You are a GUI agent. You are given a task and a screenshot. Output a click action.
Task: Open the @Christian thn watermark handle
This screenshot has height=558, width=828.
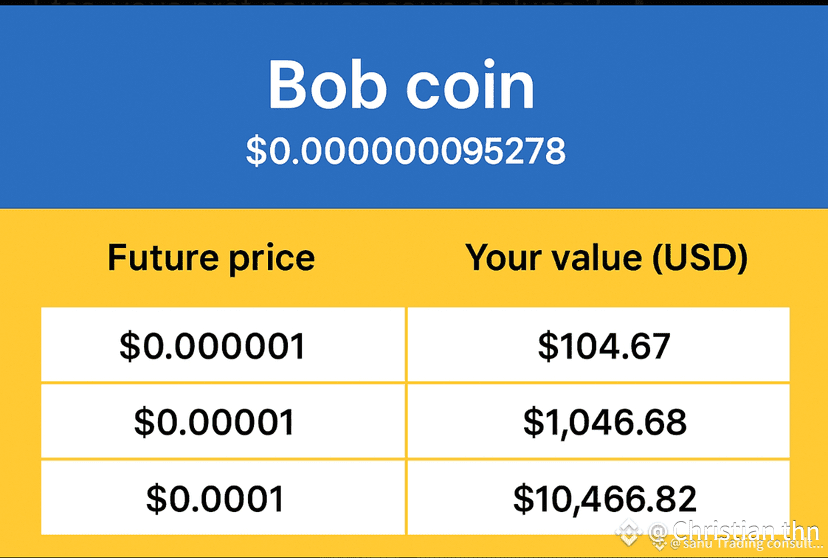coord(735,531)
